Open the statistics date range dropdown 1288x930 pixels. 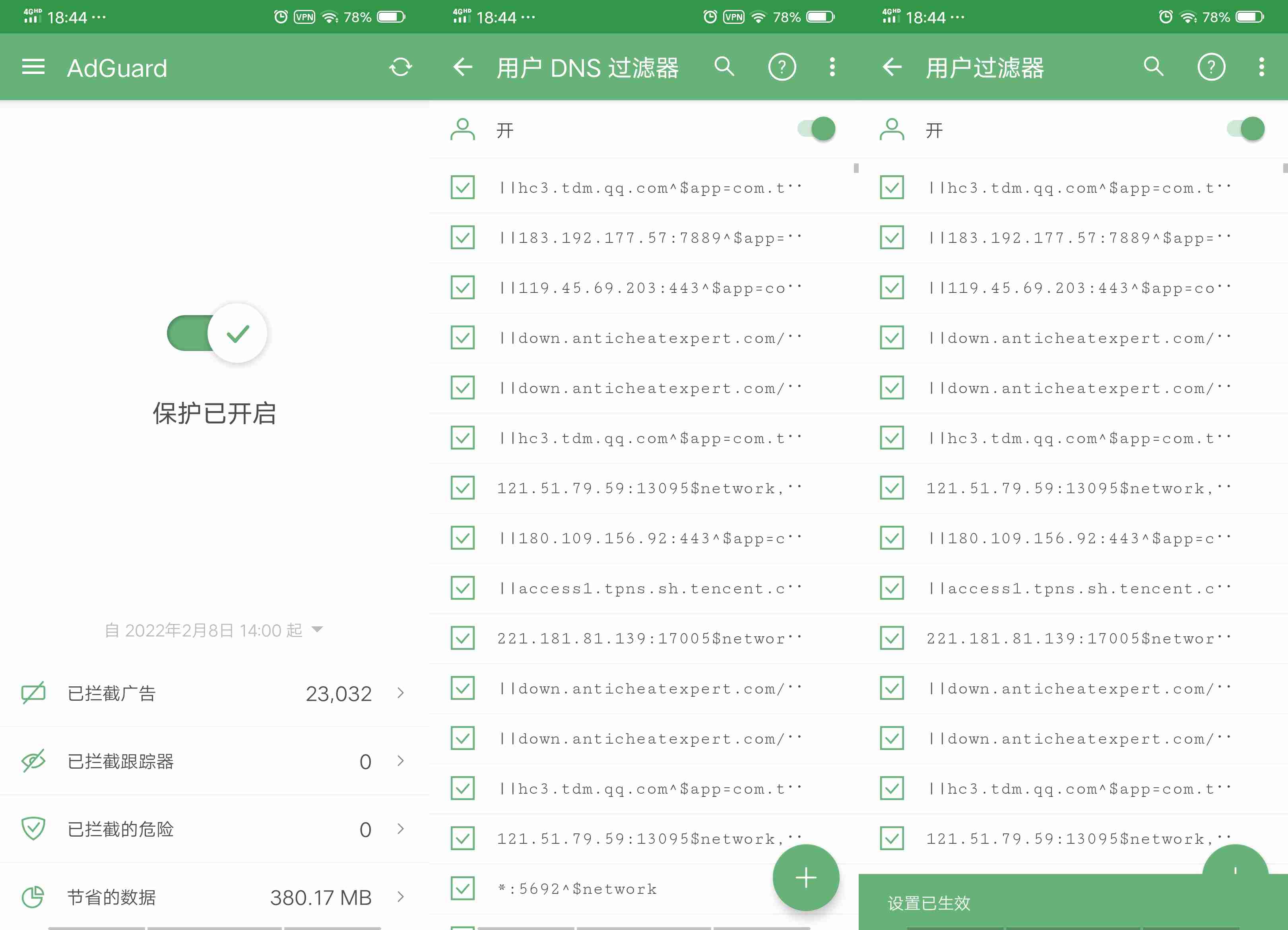213,630
